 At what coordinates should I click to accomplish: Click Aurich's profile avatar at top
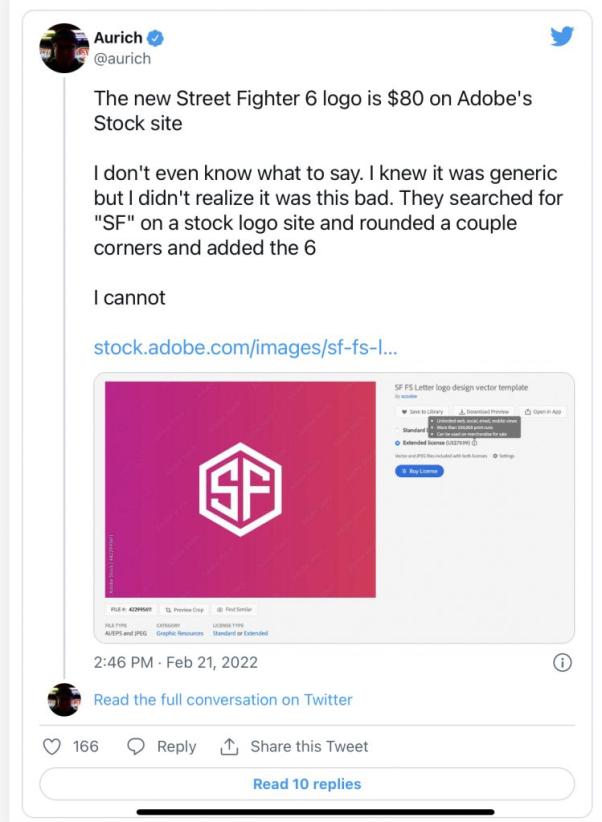pos(64,48)
